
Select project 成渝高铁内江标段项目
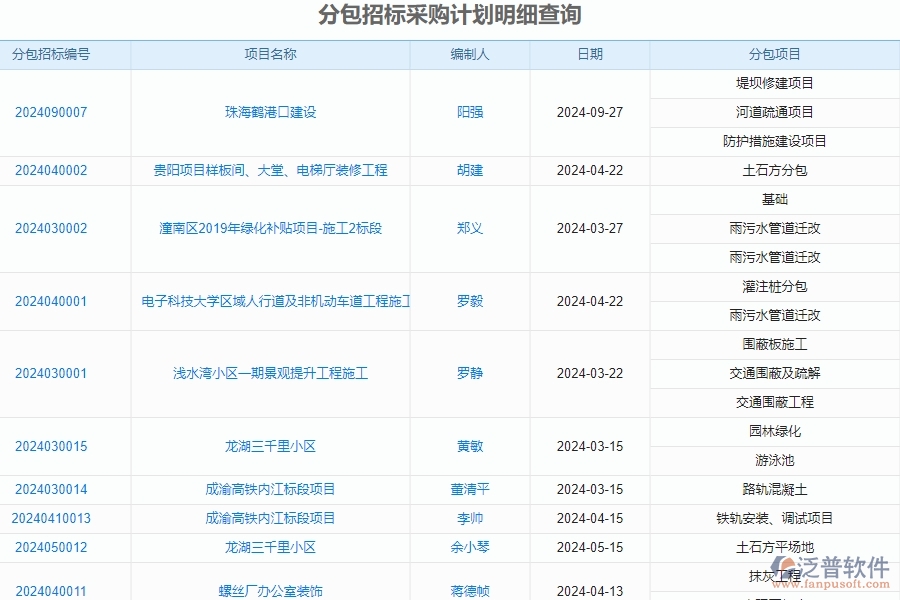tap(272, 489)
